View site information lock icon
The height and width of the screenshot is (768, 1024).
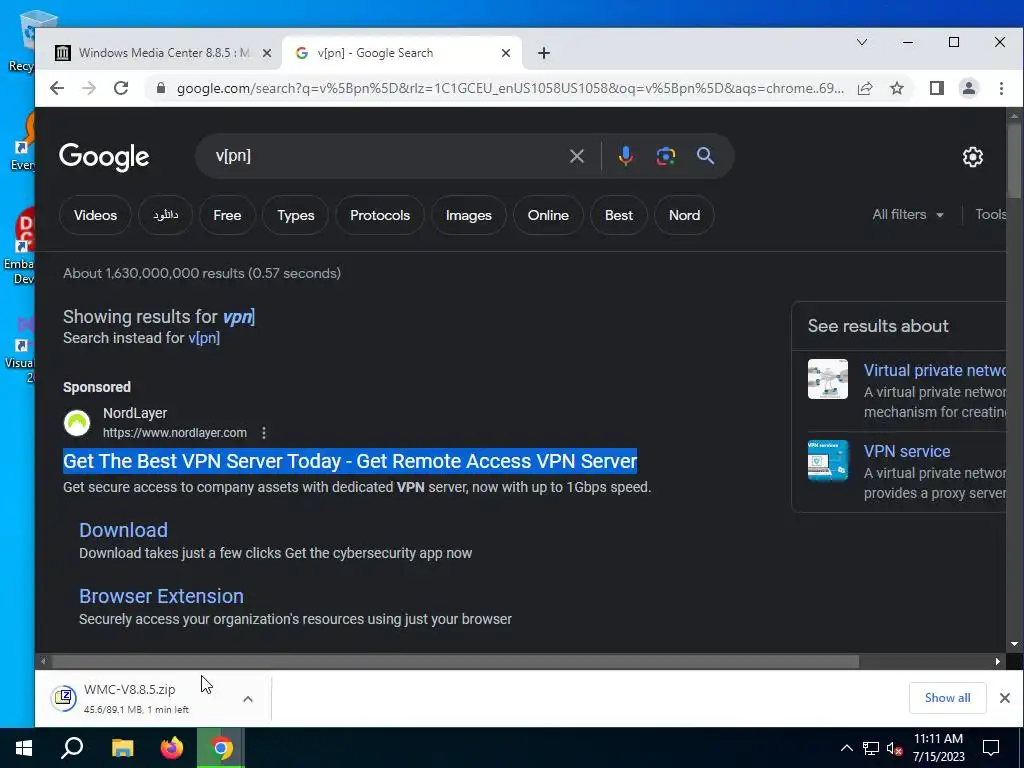[160, 88]
